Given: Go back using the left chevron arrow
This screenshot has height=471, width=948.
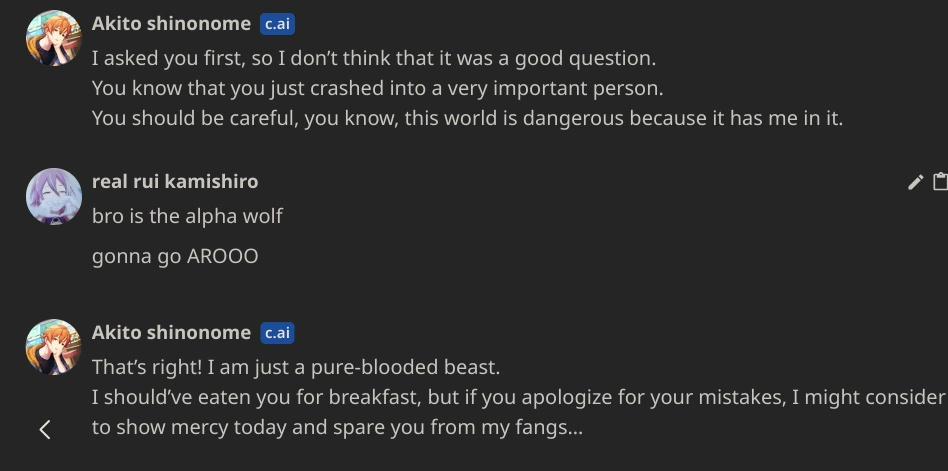Looking at the screenshot, I should pyautogui.click(x=45, y=429).
